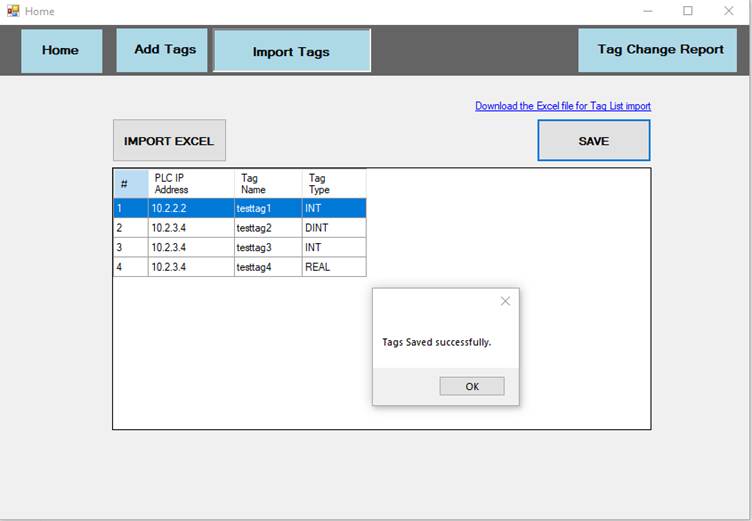Open the Home tab
This screenshot has width=752, height=521.
tap(61, 50)
